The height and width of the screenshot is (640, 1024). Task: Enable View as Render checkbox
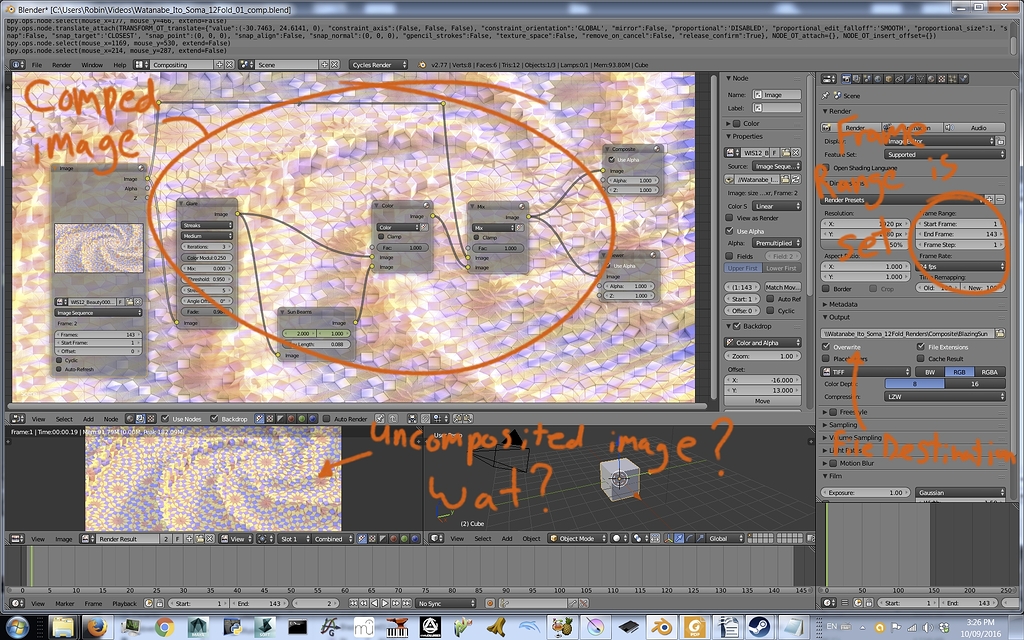(x=729, y=218)
